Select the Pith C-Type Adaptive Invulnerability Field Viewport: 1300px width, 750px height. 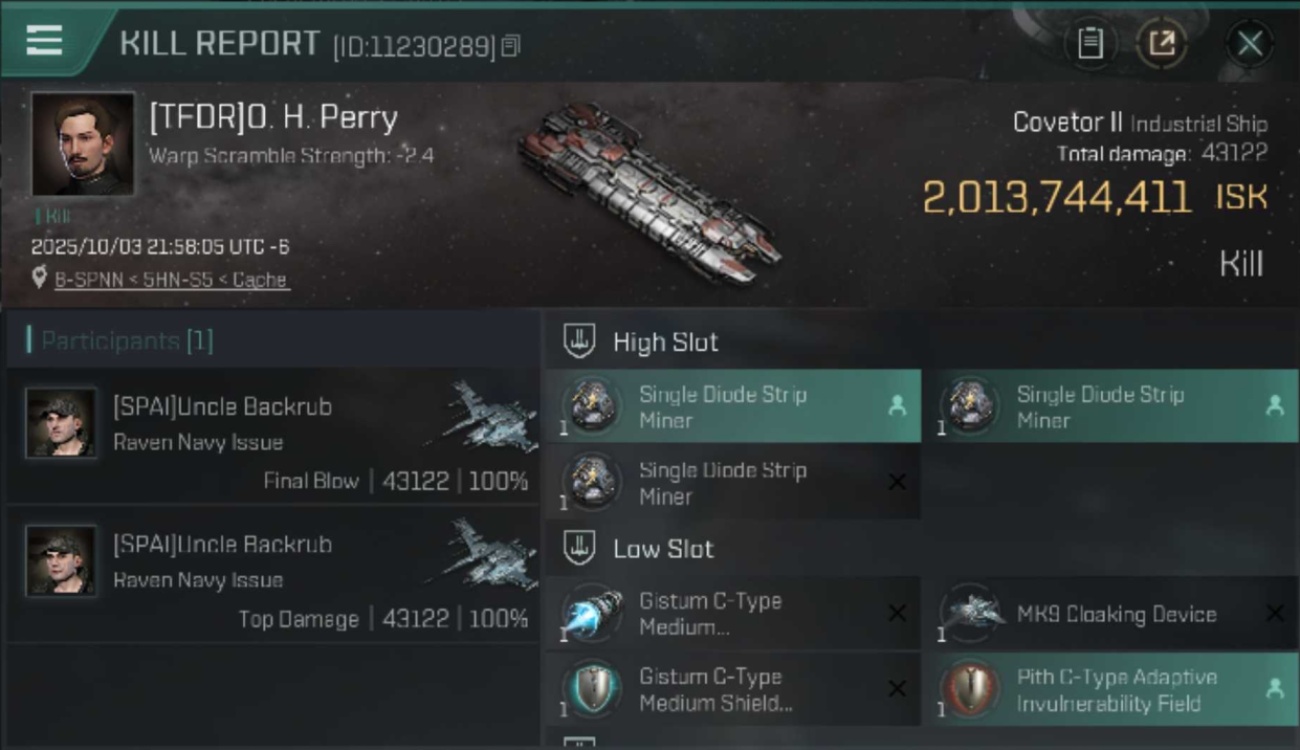click(x=1108, y=689)
